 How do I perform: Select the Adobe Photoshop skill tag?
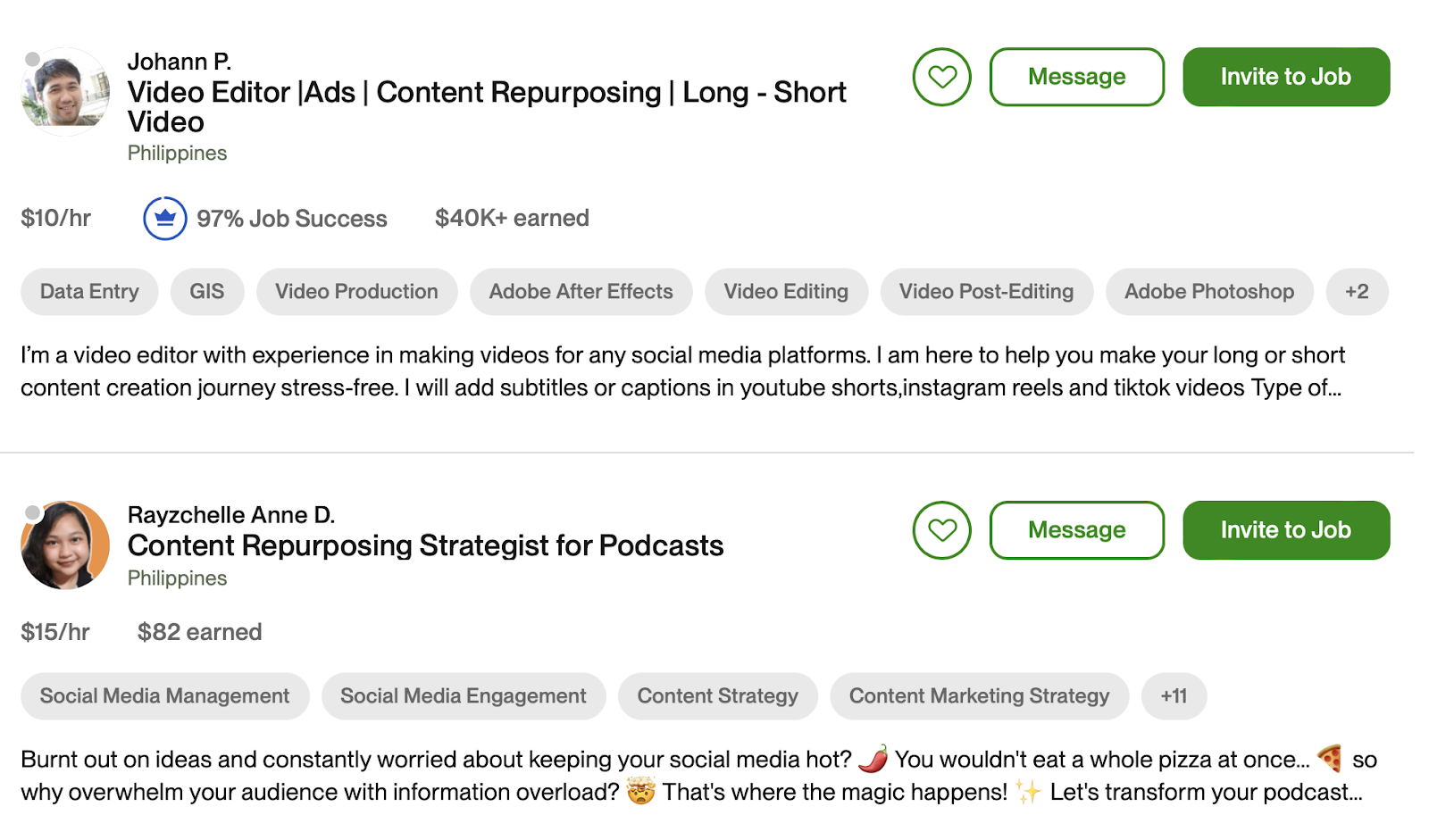point(1209,292)
